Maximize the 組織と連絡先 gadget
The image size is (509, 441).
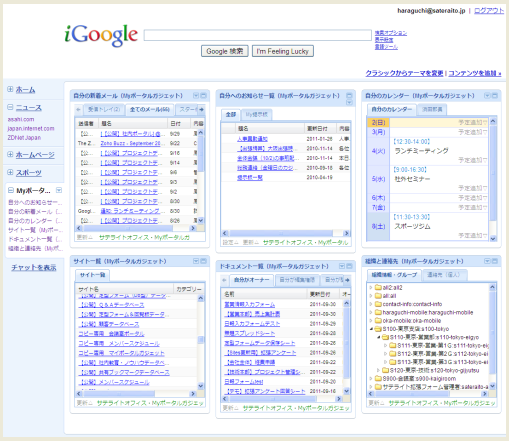(495, 261)
